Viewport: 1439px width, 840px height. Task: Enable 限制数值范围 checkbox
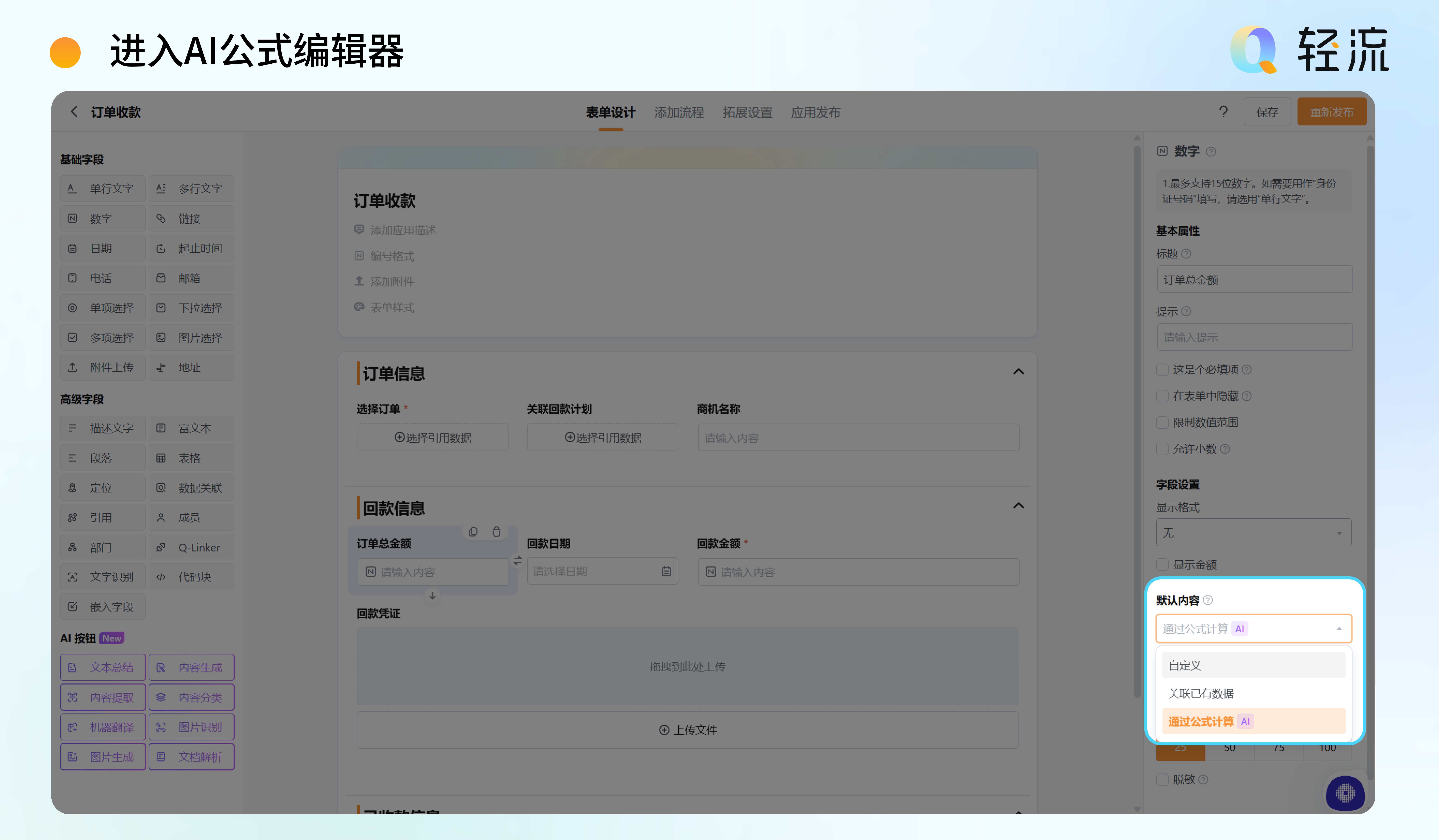click(1162, 423)
